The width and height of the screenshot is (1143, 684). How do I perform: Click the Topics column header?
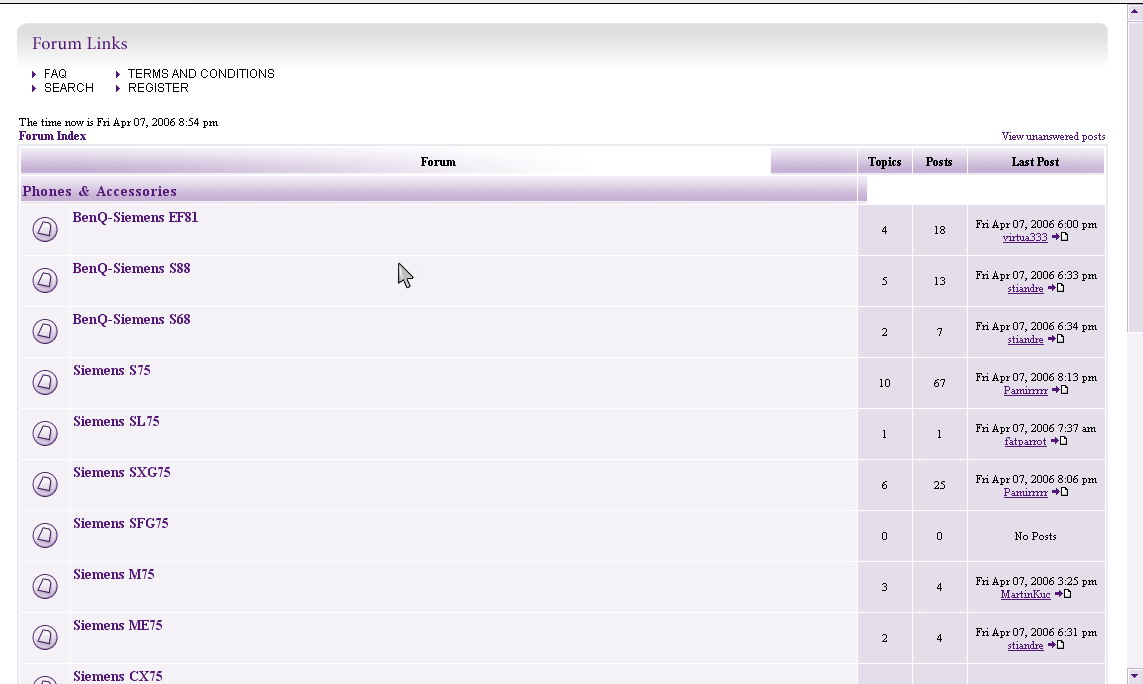coord(884,162)
